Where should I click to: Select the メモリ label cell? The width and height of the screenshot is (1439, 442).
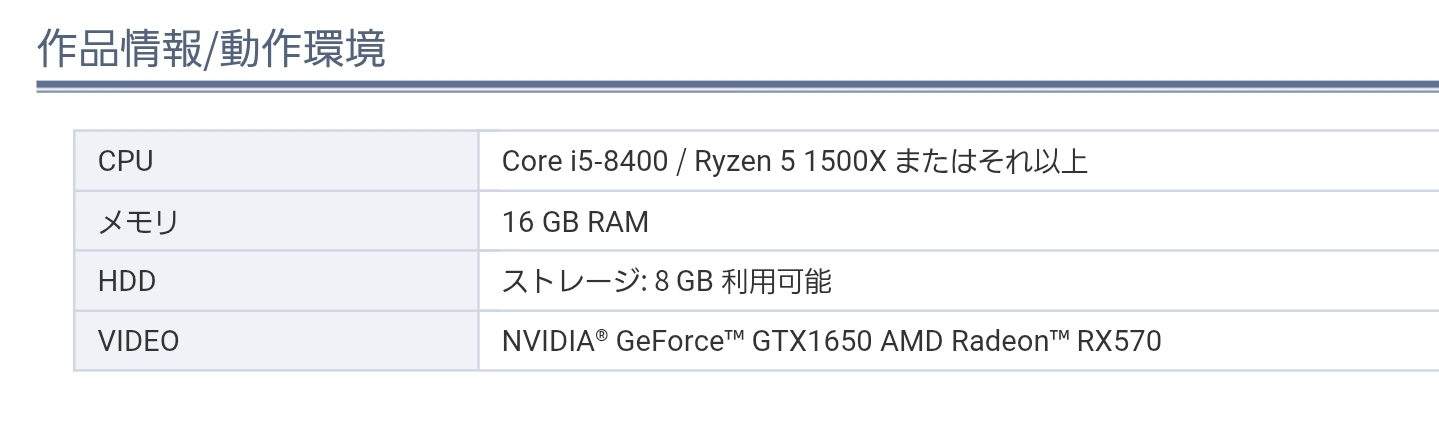coord(277,221)
